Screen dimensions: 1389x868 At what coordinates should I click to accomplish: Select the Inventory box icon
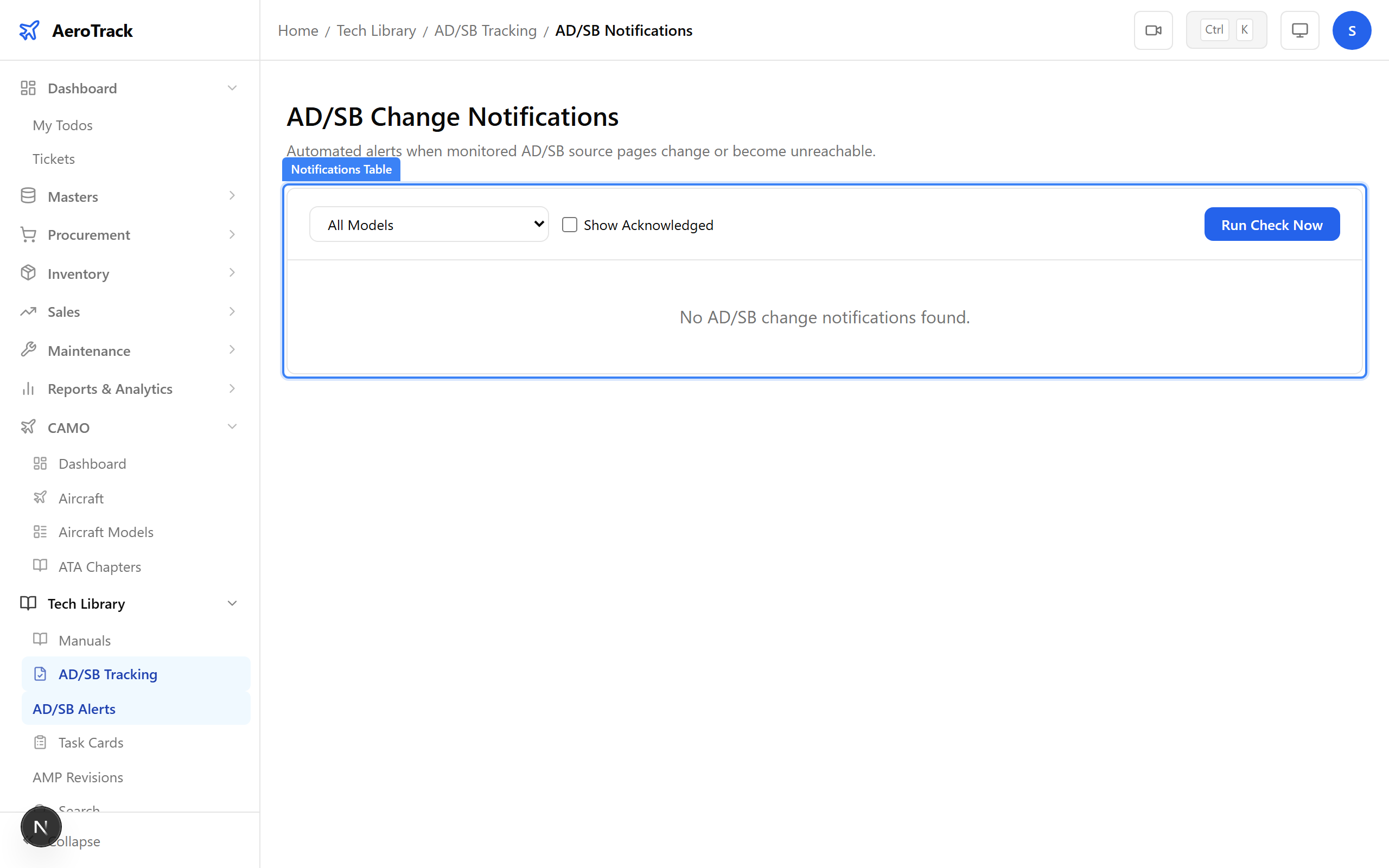tap(28, 273)
